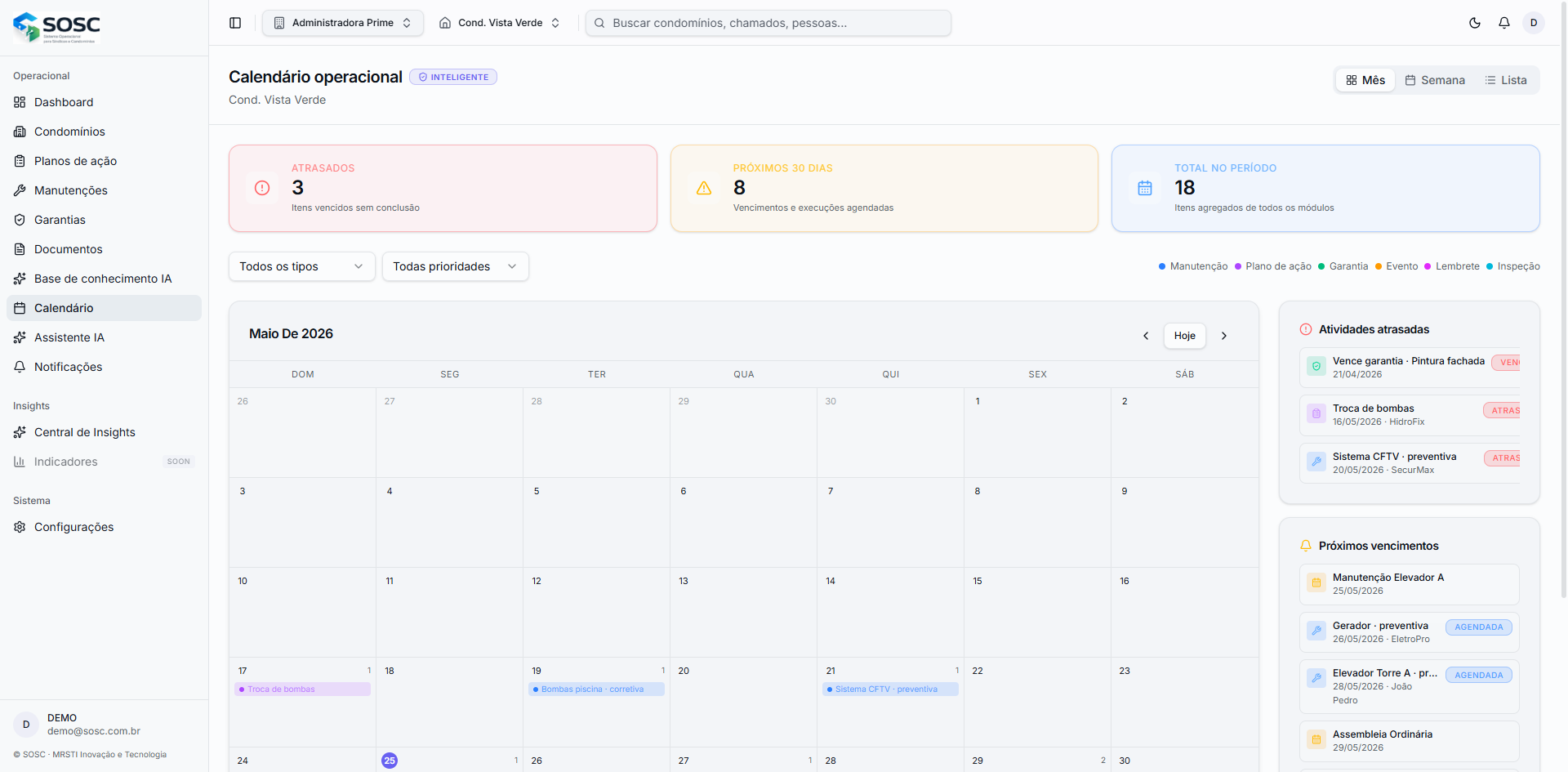1568x772 pixels.
Task: Open overdue Troca de bombas HidroFix item
Action: tap(1410, 415)
